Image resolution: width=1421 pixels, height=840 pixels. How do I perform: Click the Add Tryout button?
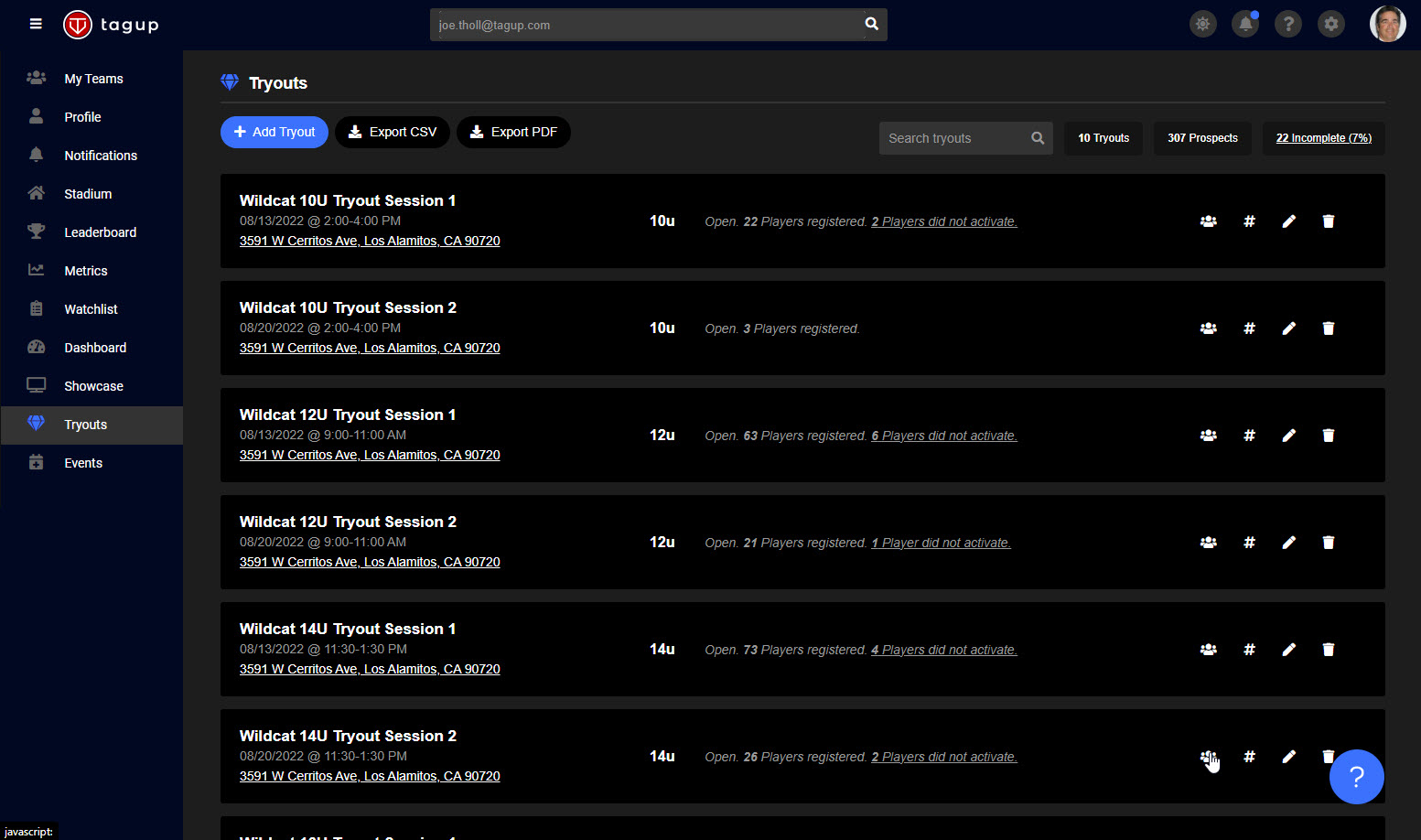[274, 132]
